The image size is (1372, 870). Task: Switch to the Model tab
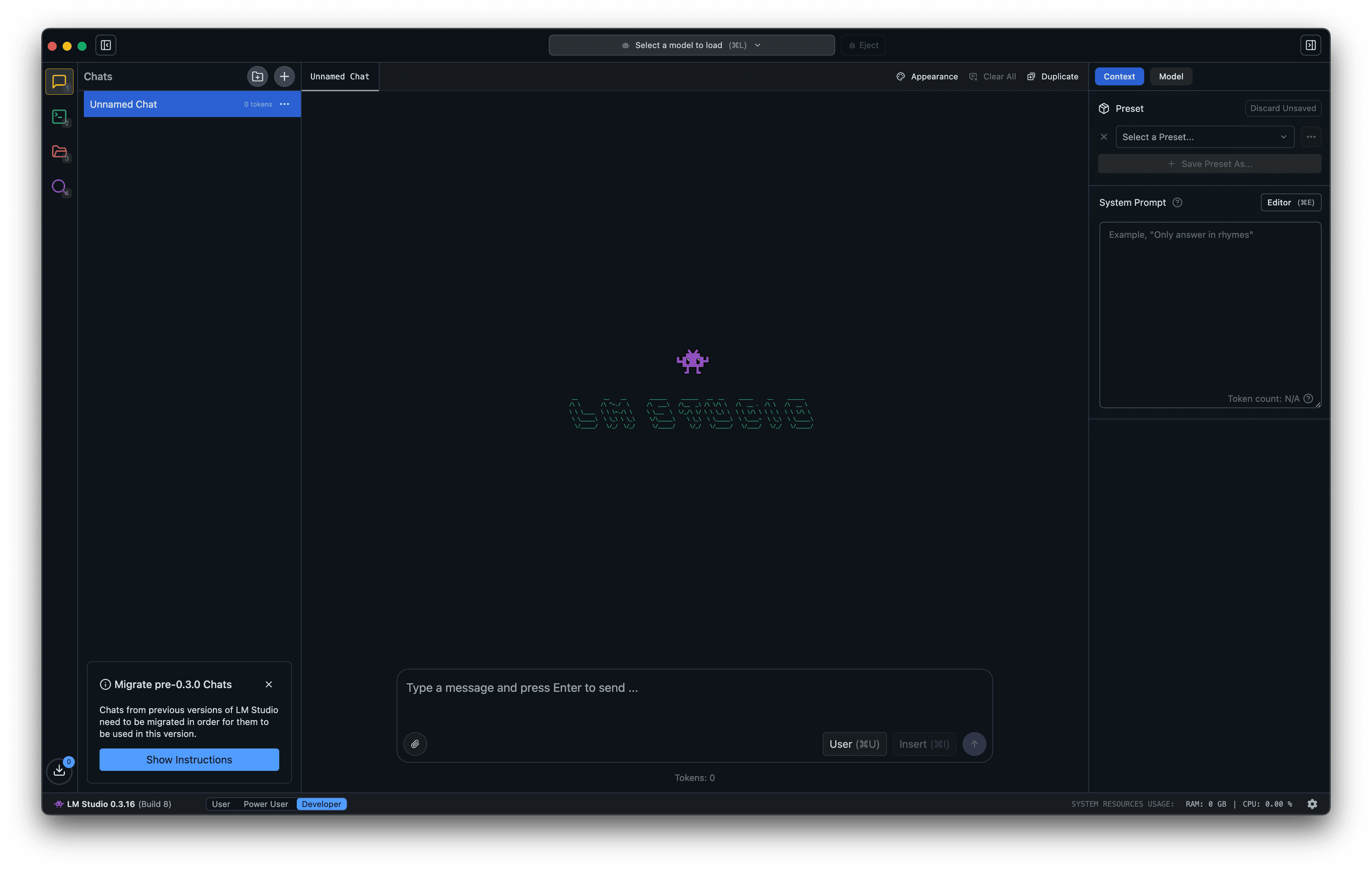(x=1171, y=76)
